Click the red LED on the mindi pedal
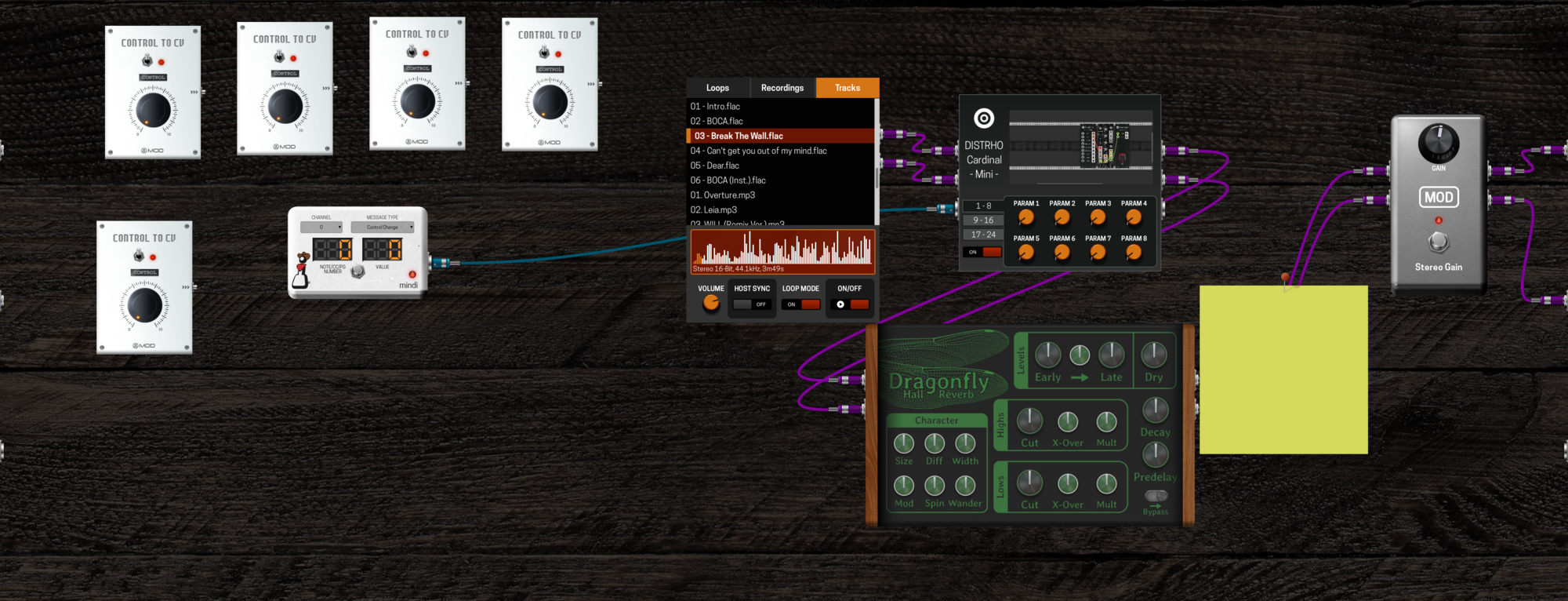The width and height of the screenshot is (1568, 601). pos(412,274)
